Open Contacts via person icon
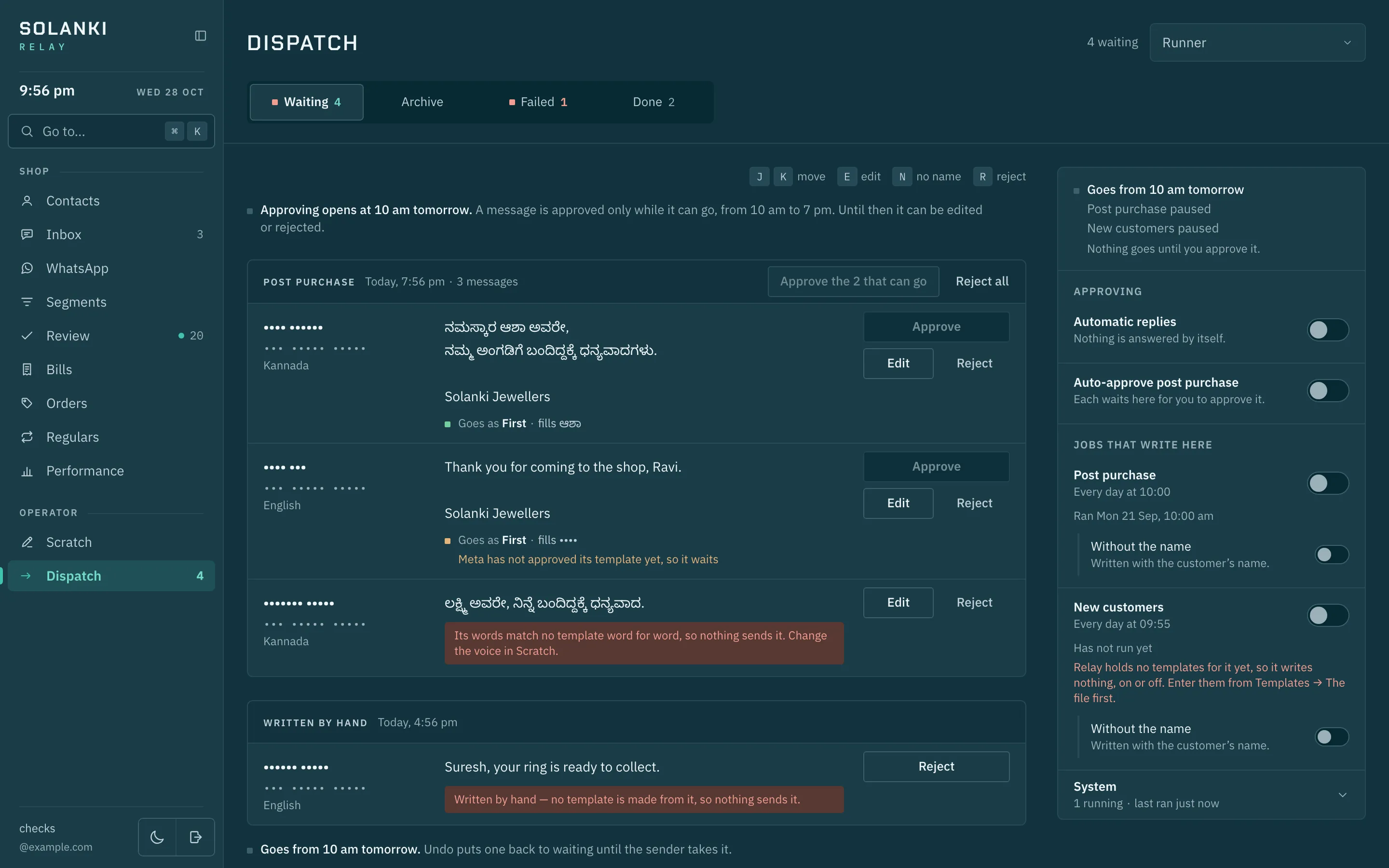Image resolution: width=1389 pixels, height=868 pixels. [27, 201]
